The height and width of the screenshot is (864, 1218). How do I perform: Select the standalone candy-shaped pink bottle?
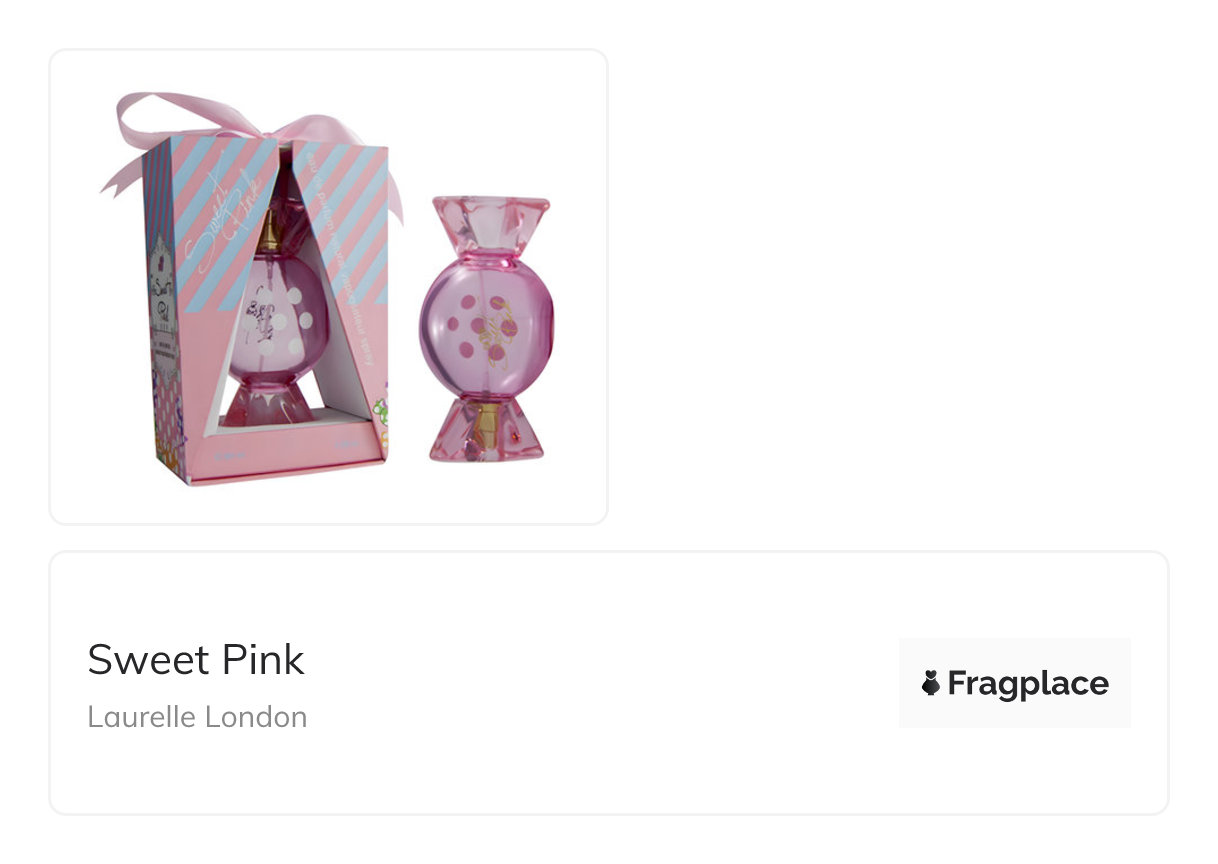pos(486,328)
